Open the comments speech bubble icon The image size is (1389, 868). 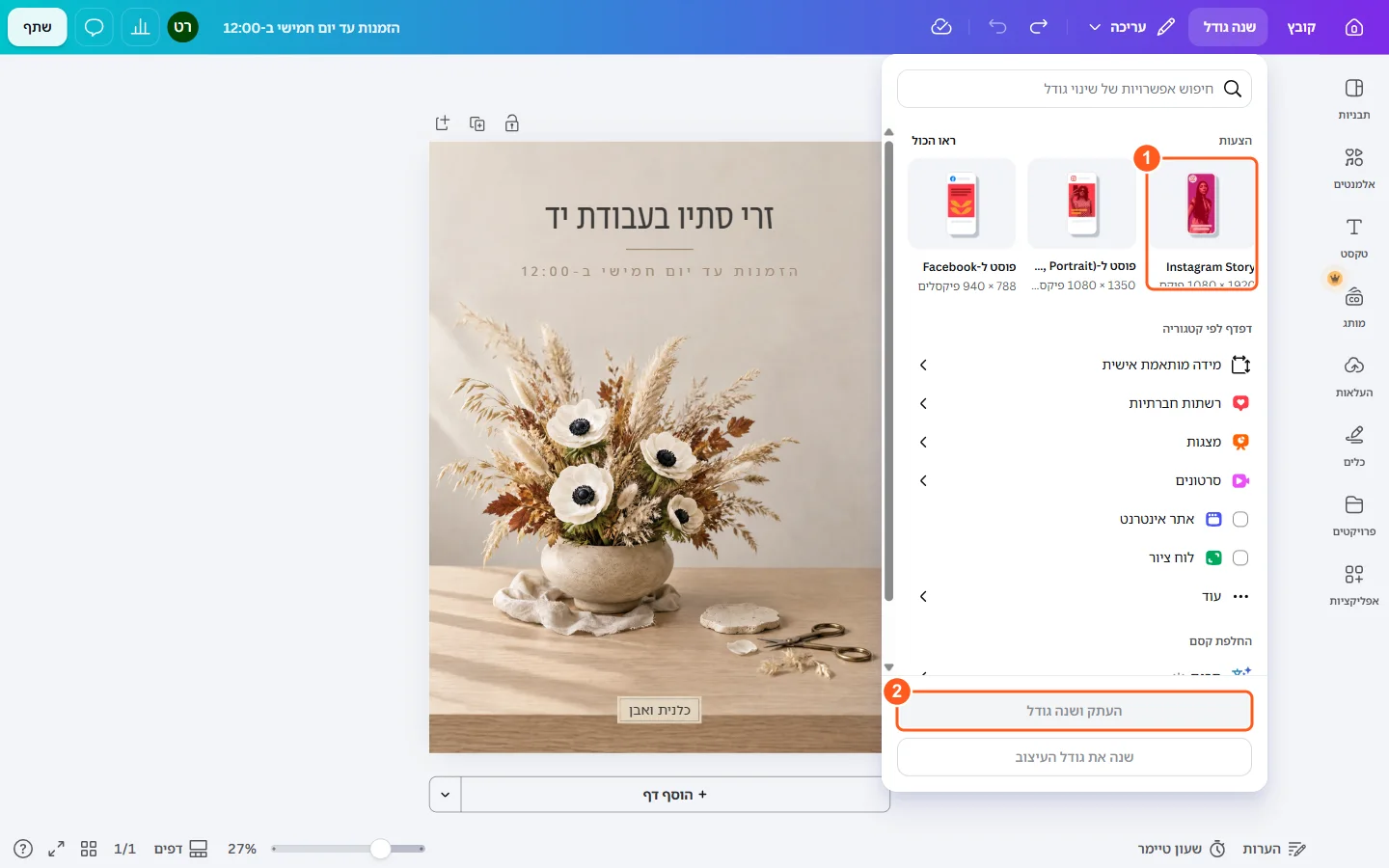[x=94, y=27]
